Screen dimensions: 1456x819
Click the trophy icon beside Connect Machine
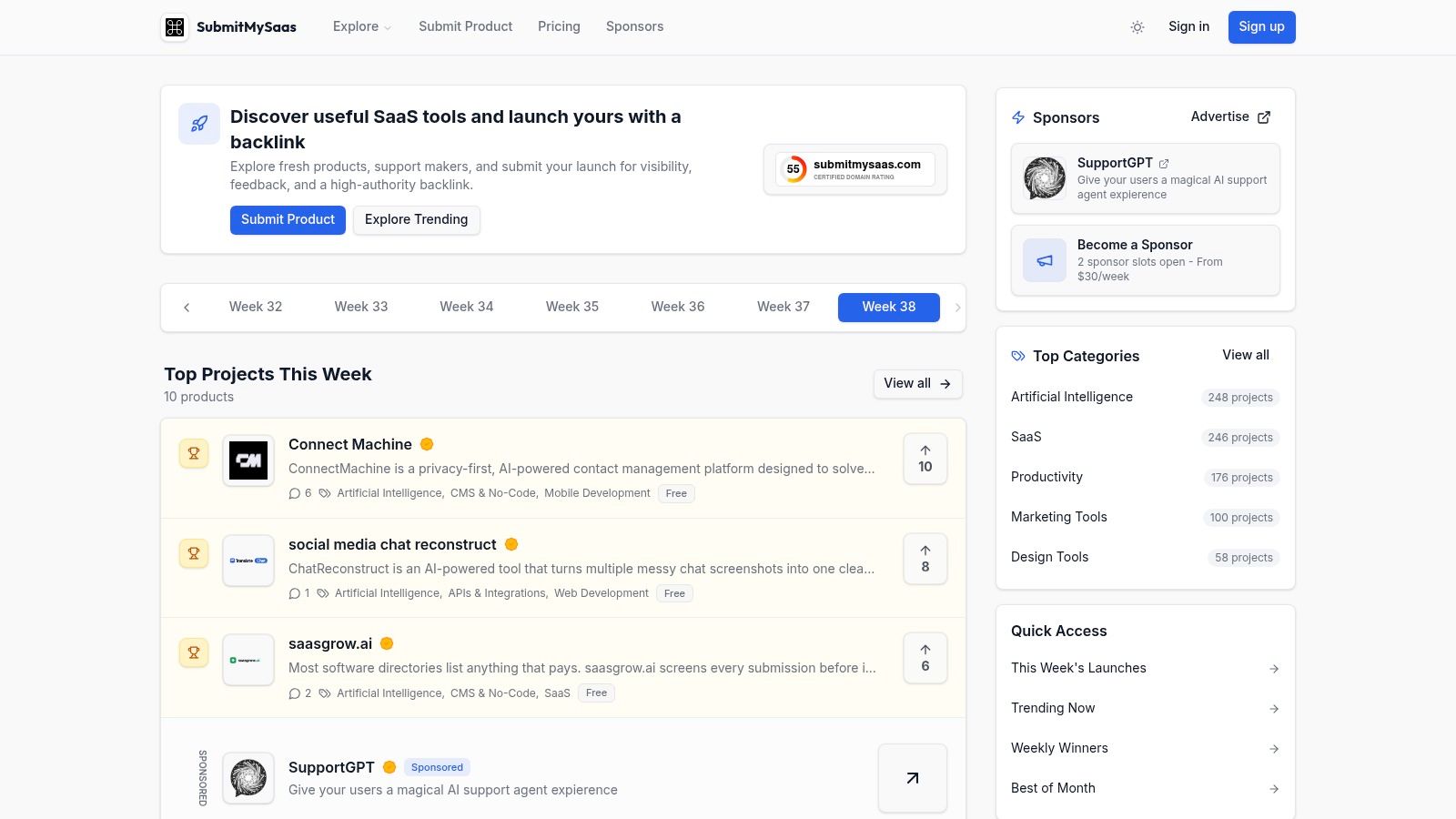[x=194, y=453]
